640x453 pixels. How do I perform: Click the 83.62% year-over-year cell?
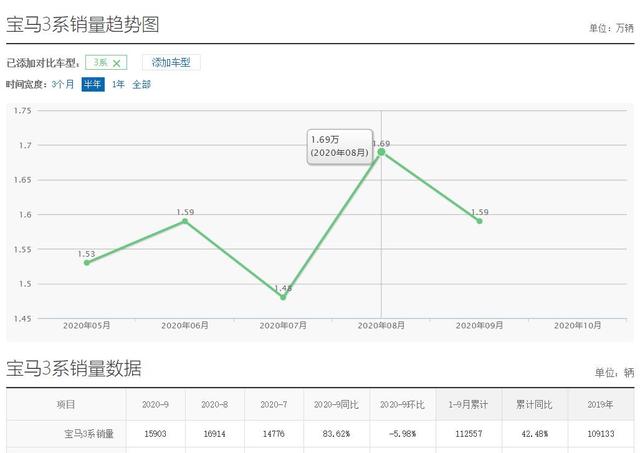336,433
